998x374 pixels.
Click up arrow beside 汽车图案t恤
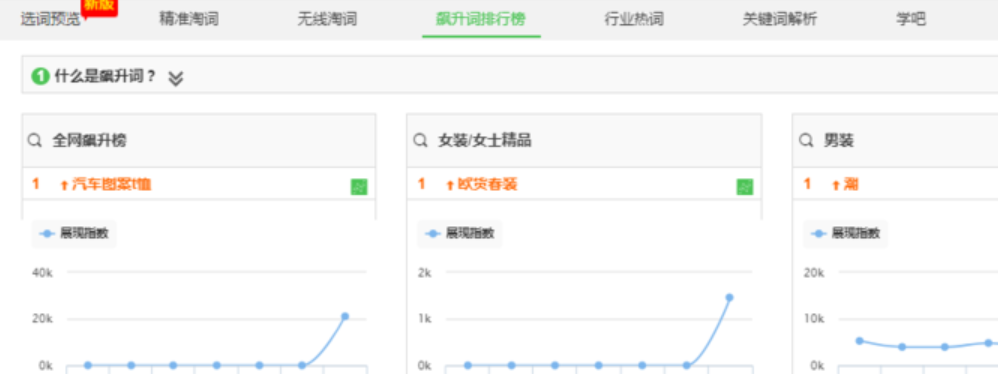tap(64, 185)
